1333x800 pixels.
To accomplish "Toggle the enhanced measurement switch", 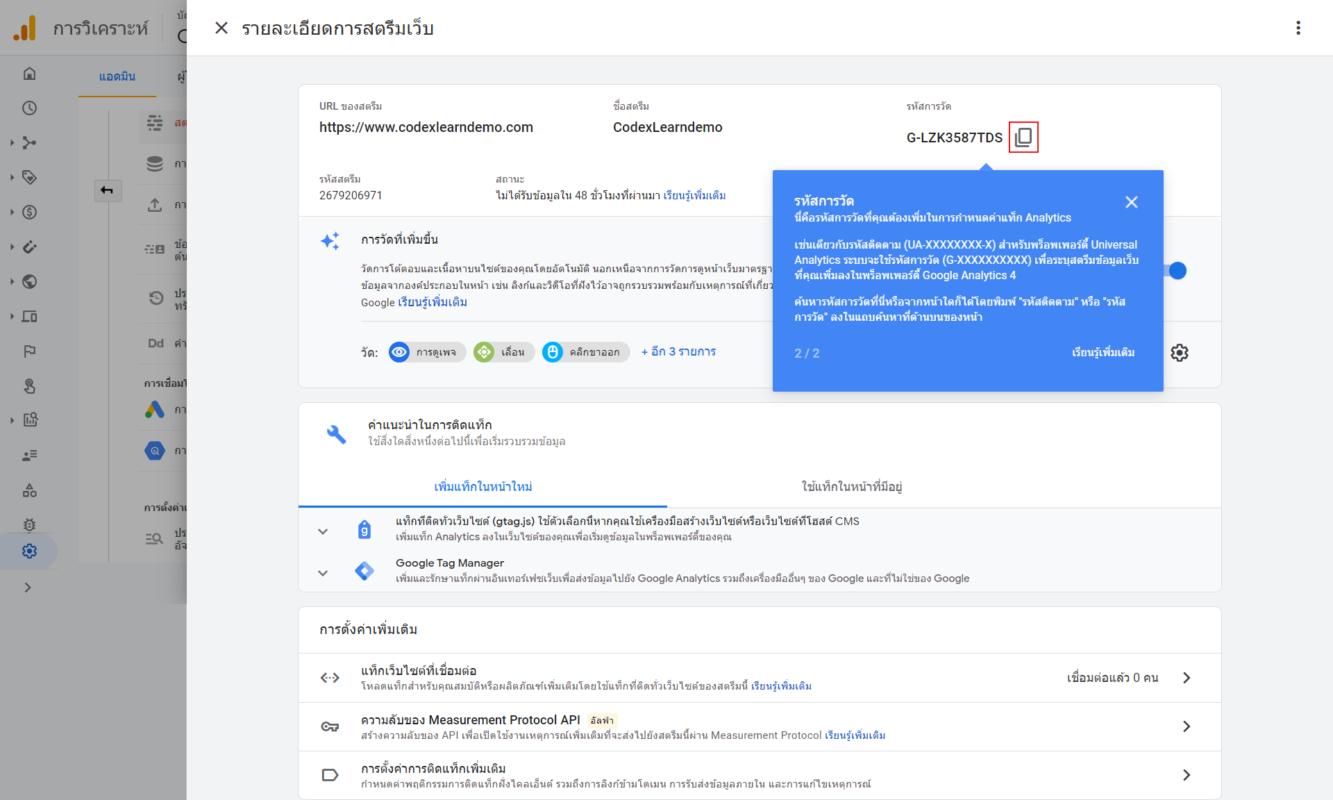I will 1176,270.
